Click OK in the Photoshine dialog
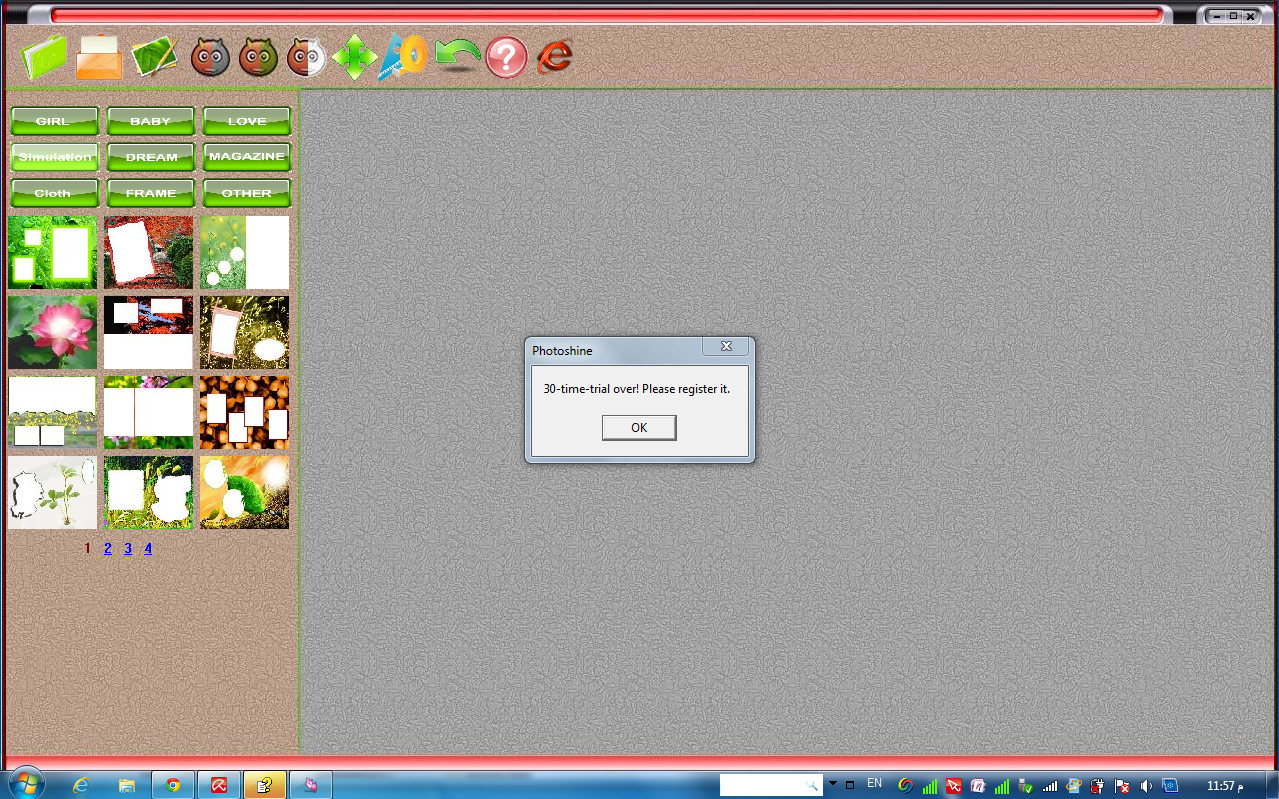This screenshot has width=1279, height=799. (639, 427)
